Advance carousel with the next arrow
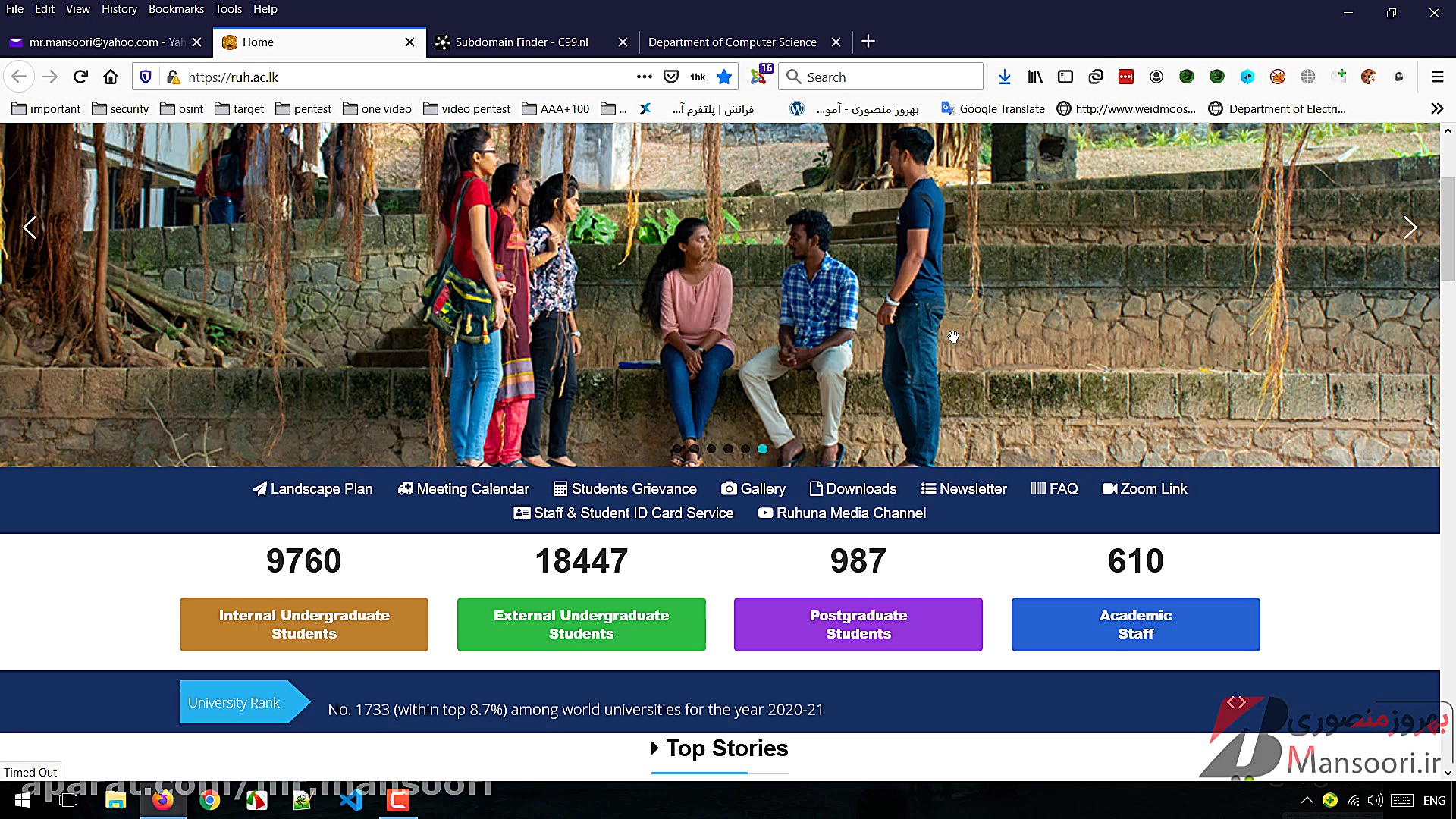The image size is (1456, 819). [x=1409, y=227]
